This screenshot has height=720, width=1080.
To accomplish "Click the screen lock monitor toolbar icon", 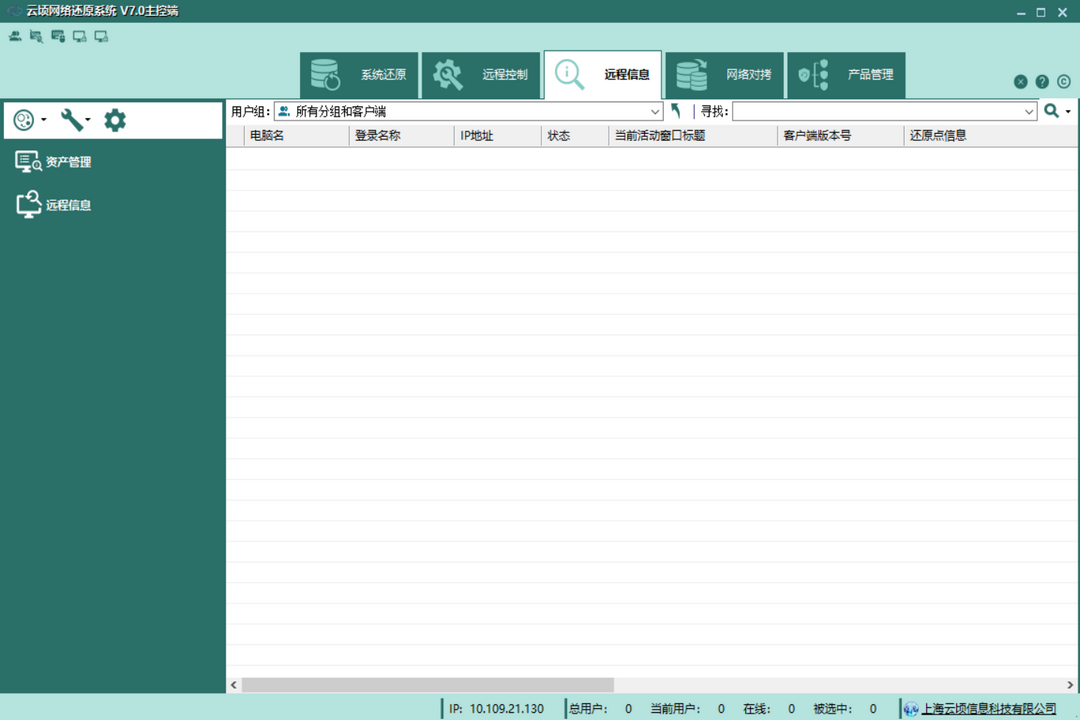I will (78, 36).
